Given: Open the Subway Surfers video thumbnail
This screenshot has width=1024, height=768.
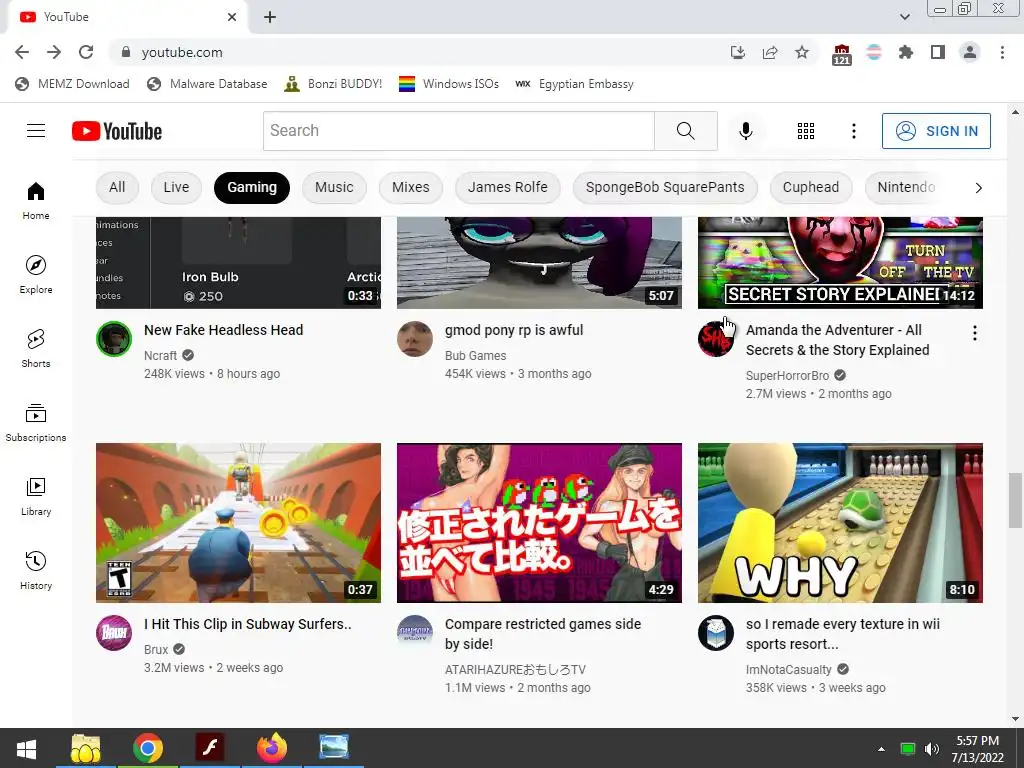Looking at the screenshot, I should tap(238, 522).
